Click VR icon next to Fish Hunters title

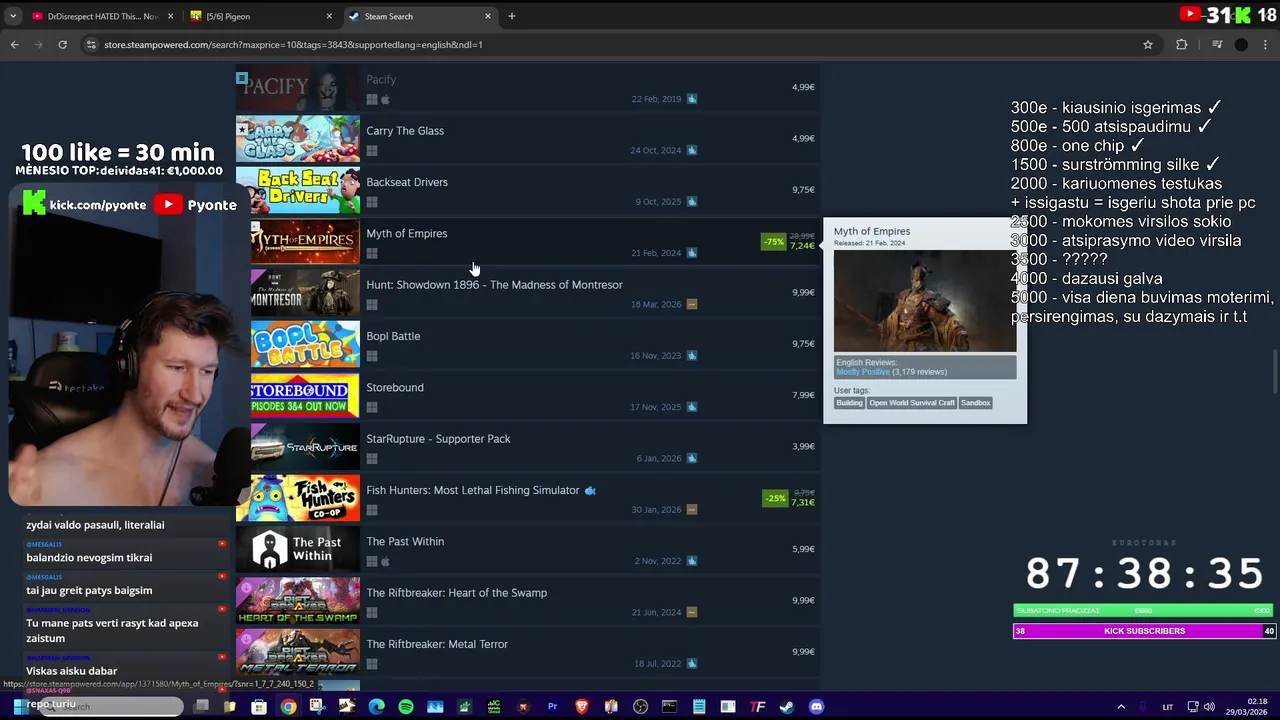click(x=590, y=491)
